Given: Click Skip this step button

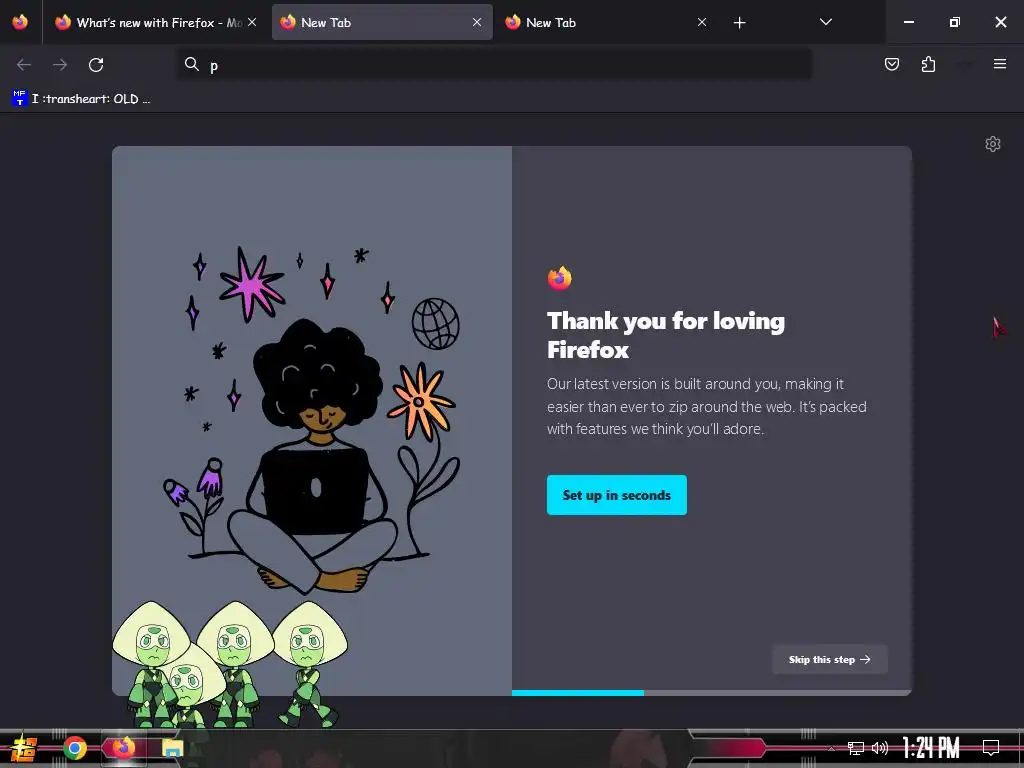Looking at the screenshot, I should coord(829,660).
